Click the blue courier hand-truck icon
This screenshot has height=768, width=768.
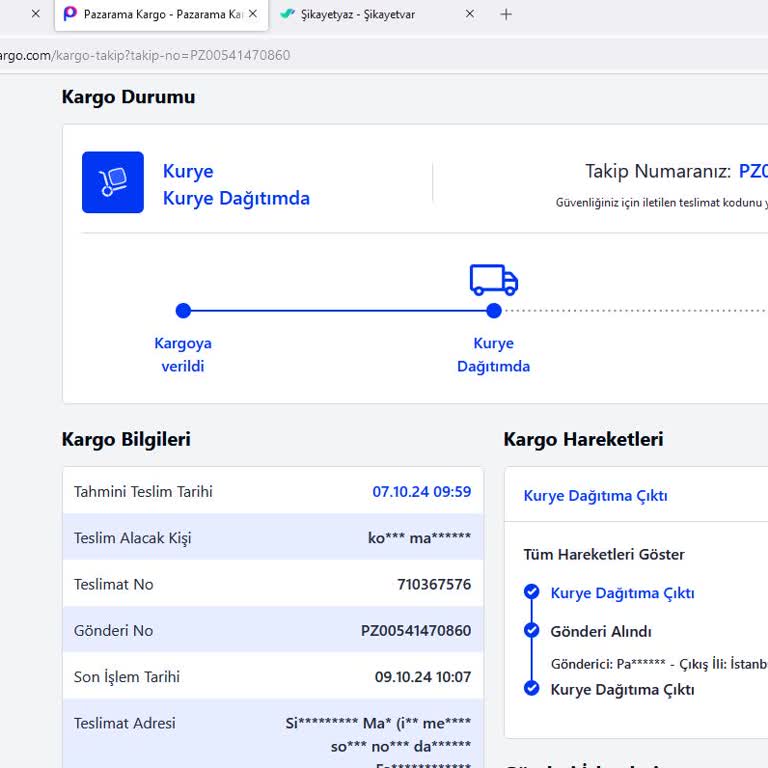(x=113, y=182)
